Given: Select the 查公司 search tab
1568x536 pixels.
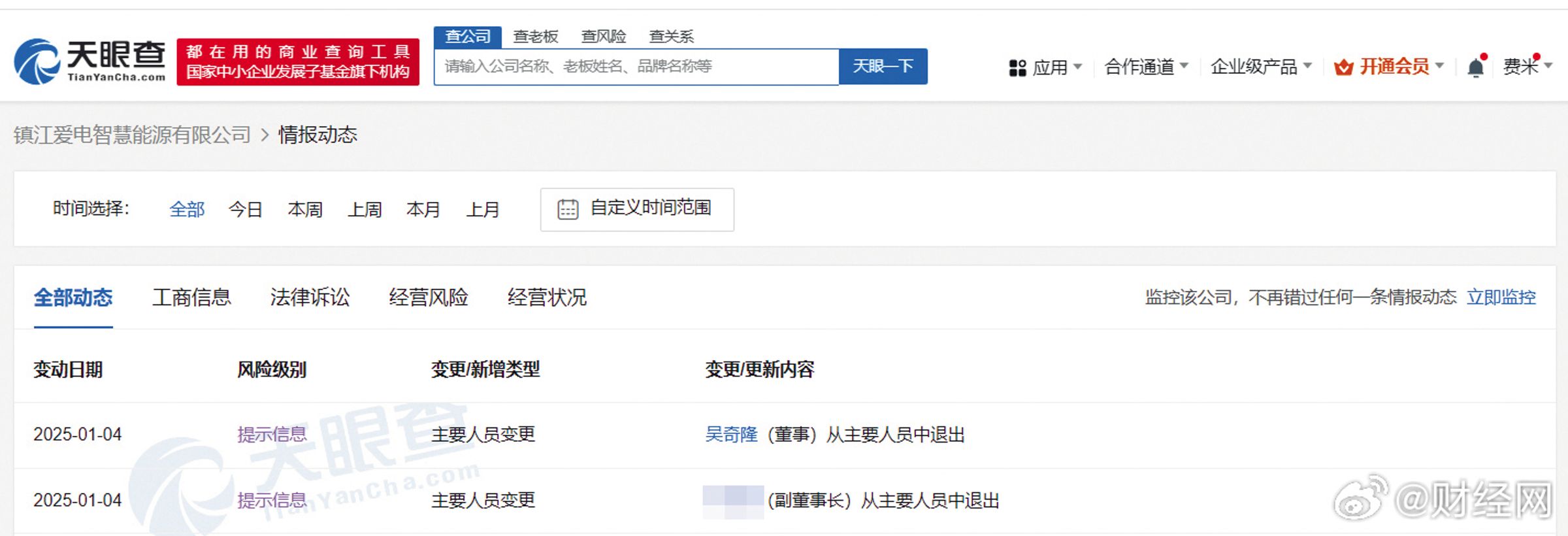Looking at the screenshot, I should click(468, 37).
